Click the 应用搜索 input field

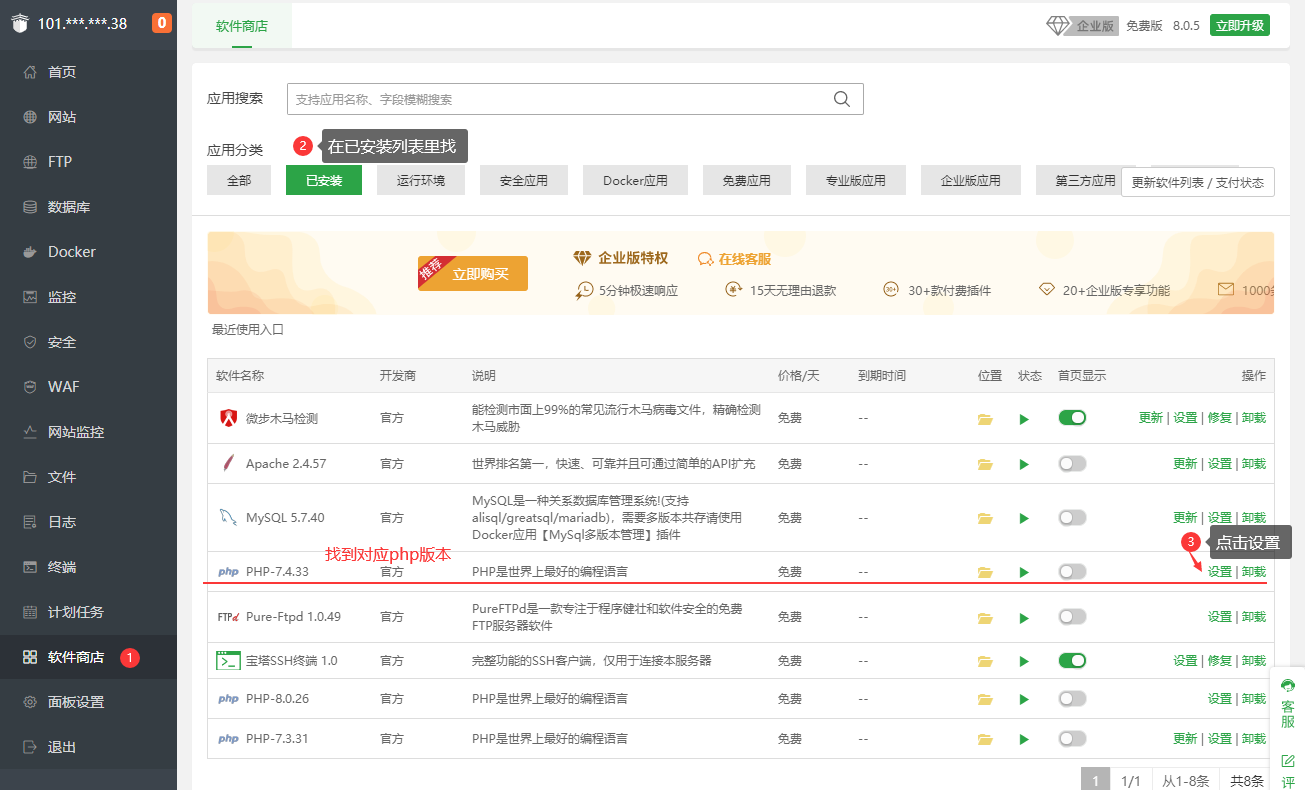pyautogui.click(x=575, y=99)
